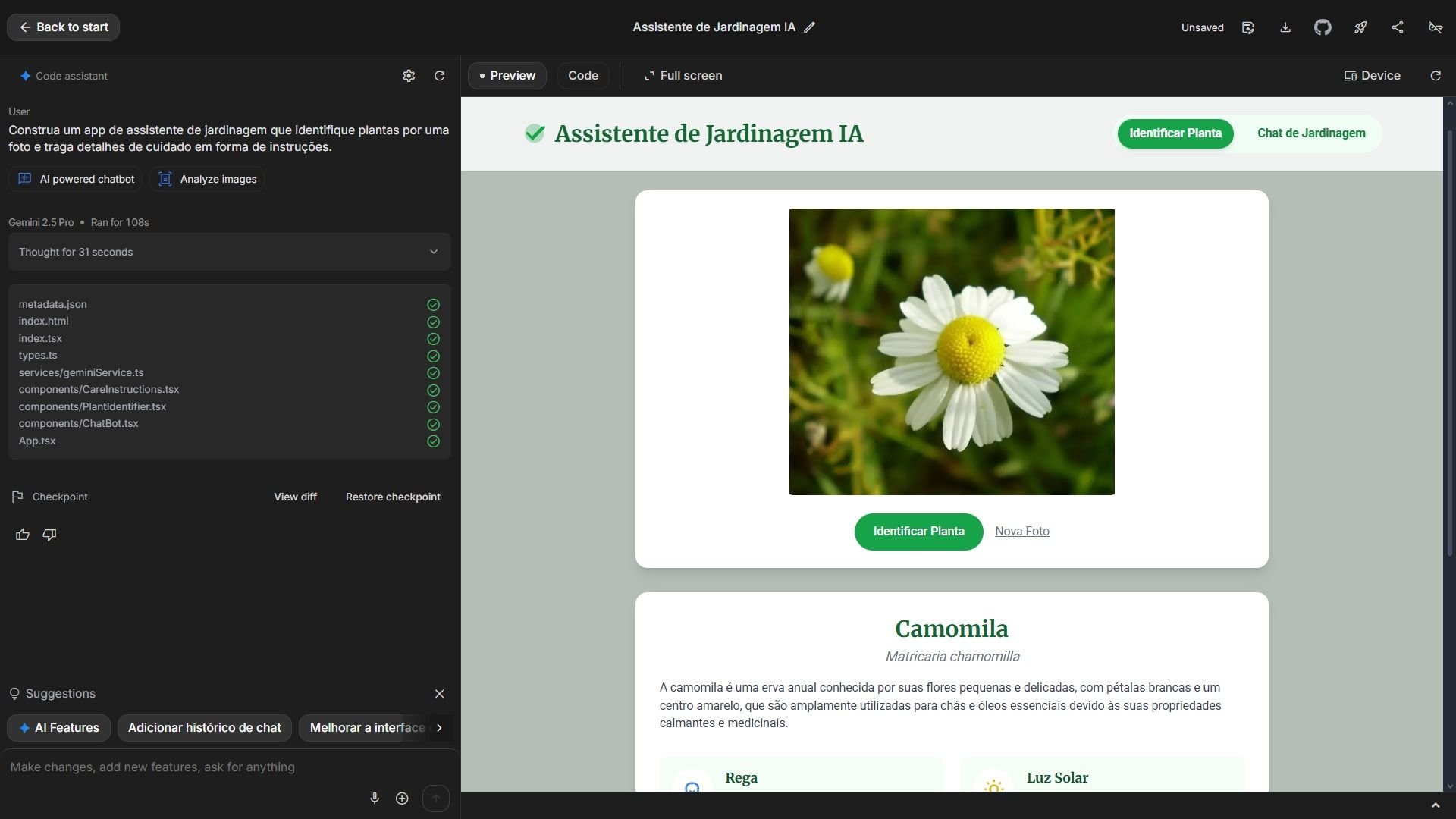
Task: Give a thumbs down on the response
Action: (49, 535)
